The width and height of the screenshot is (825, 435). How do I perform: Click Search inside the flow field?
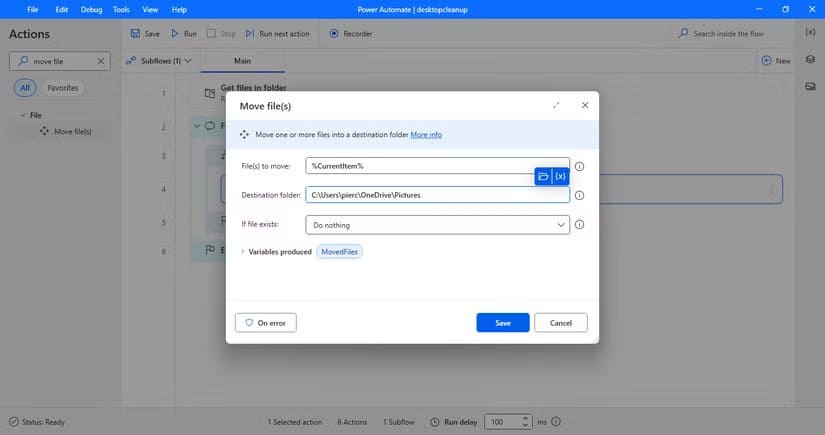click(728, 34)
